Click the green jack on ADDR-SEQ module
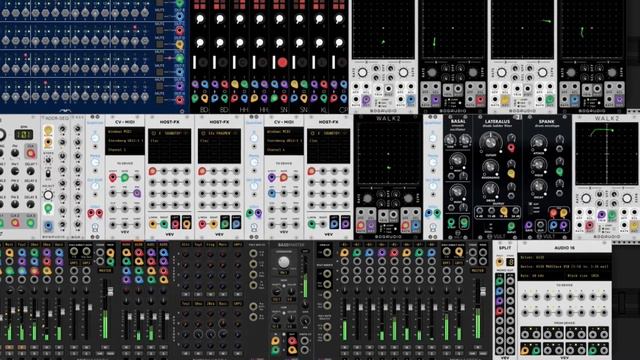This screenshot has width=640, height=360. pyautogui.click(x=48, y=209)
